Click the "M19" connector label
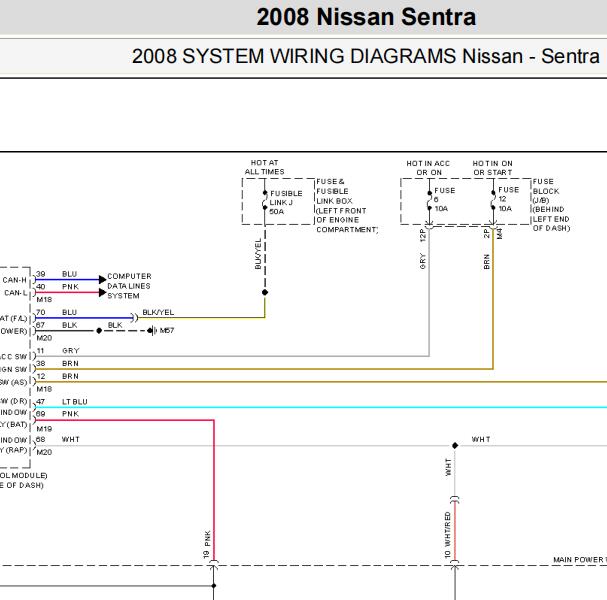 tap(44, 429)
